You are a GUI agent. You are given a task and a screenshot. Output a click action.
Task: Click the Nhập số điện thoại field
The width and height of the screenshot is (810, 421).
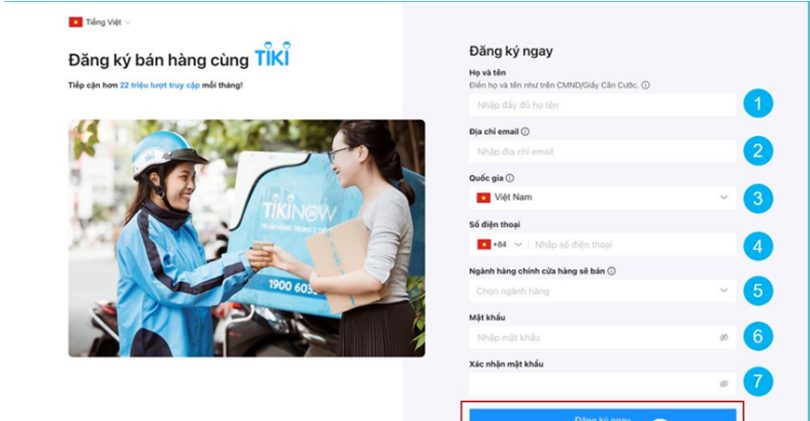tap(633, 244)
